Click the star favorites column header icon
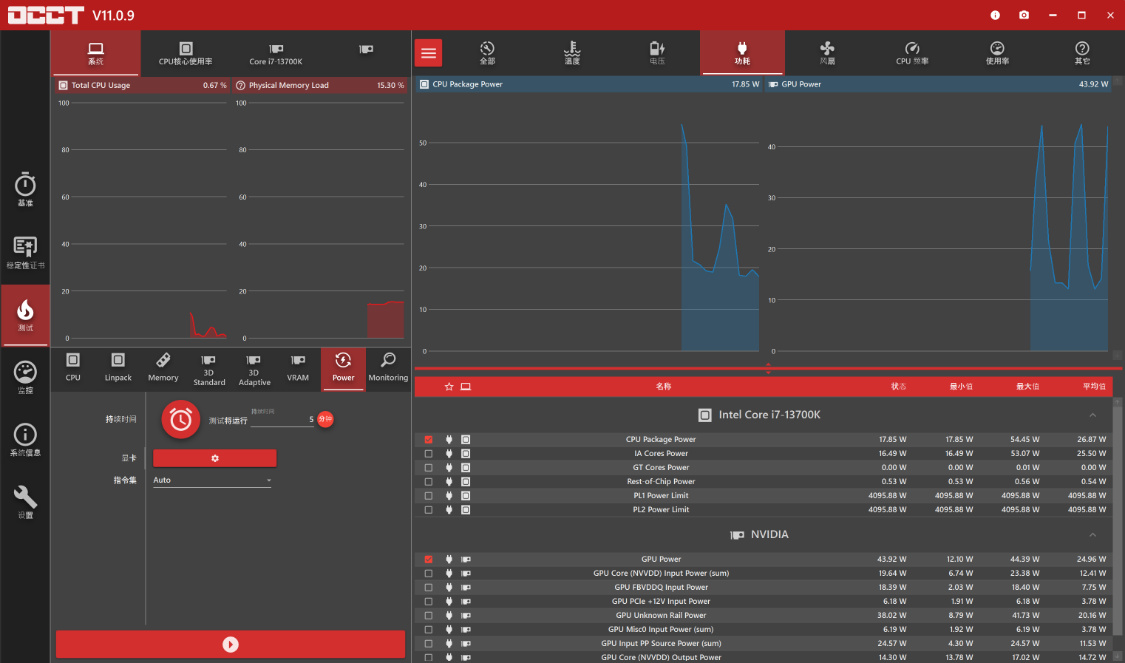The width and height of the screenshot is (1125, 663). tap(449, 387)
